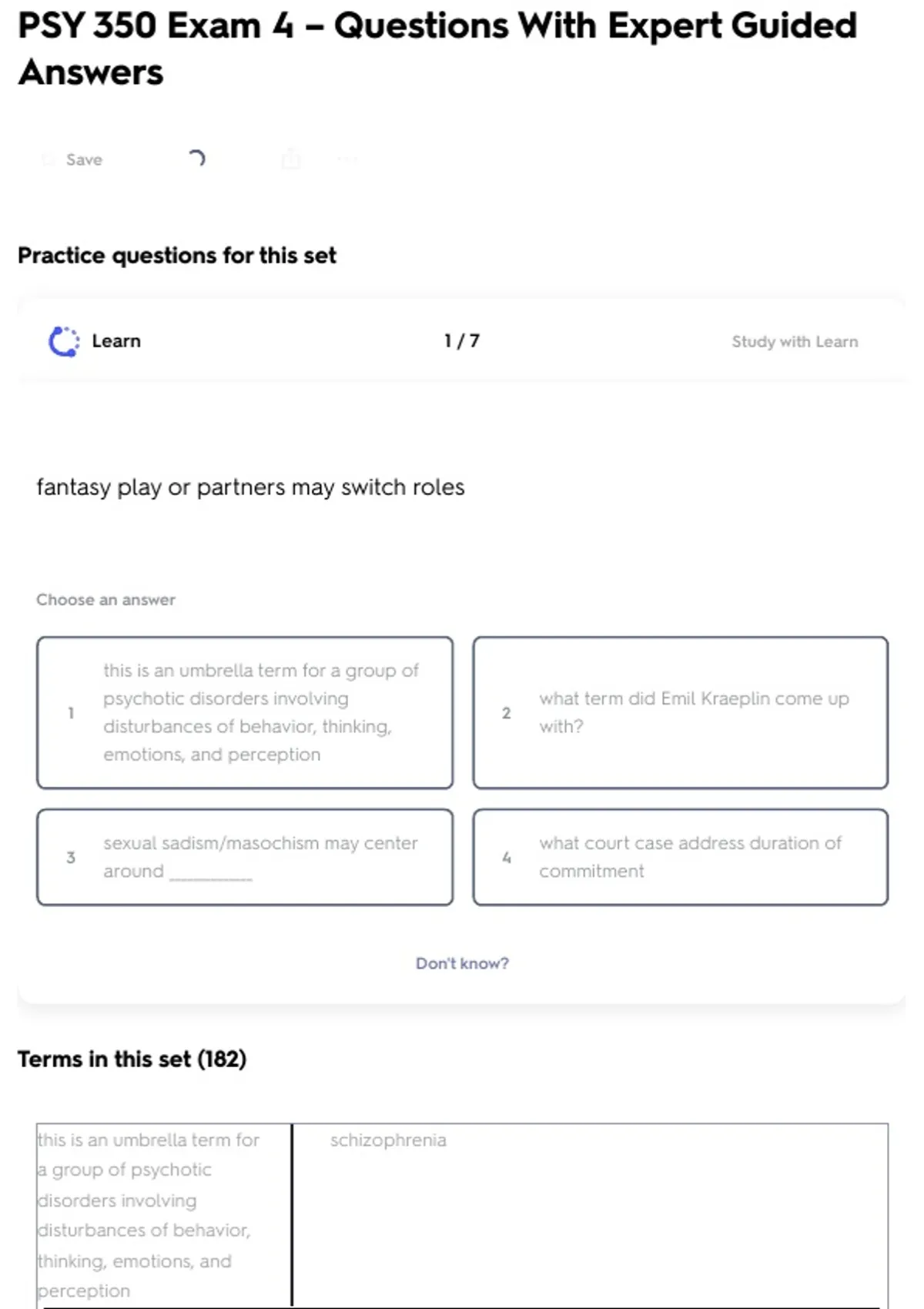
Task: Click Study with Learn link
Action: point(794,341)
